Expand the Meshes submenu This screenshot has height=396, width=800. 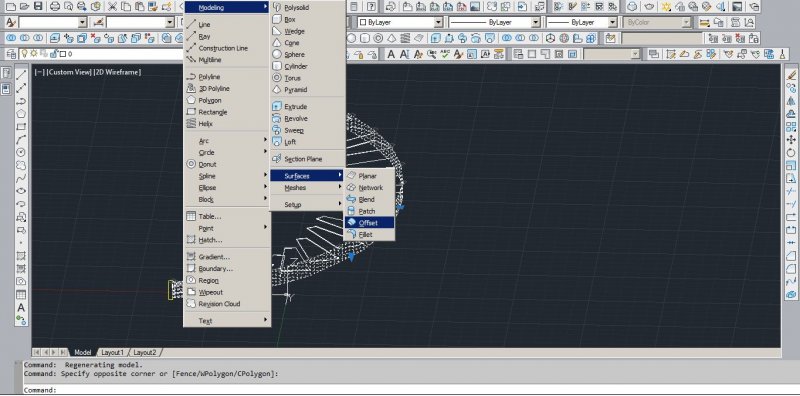pos(307,188)
